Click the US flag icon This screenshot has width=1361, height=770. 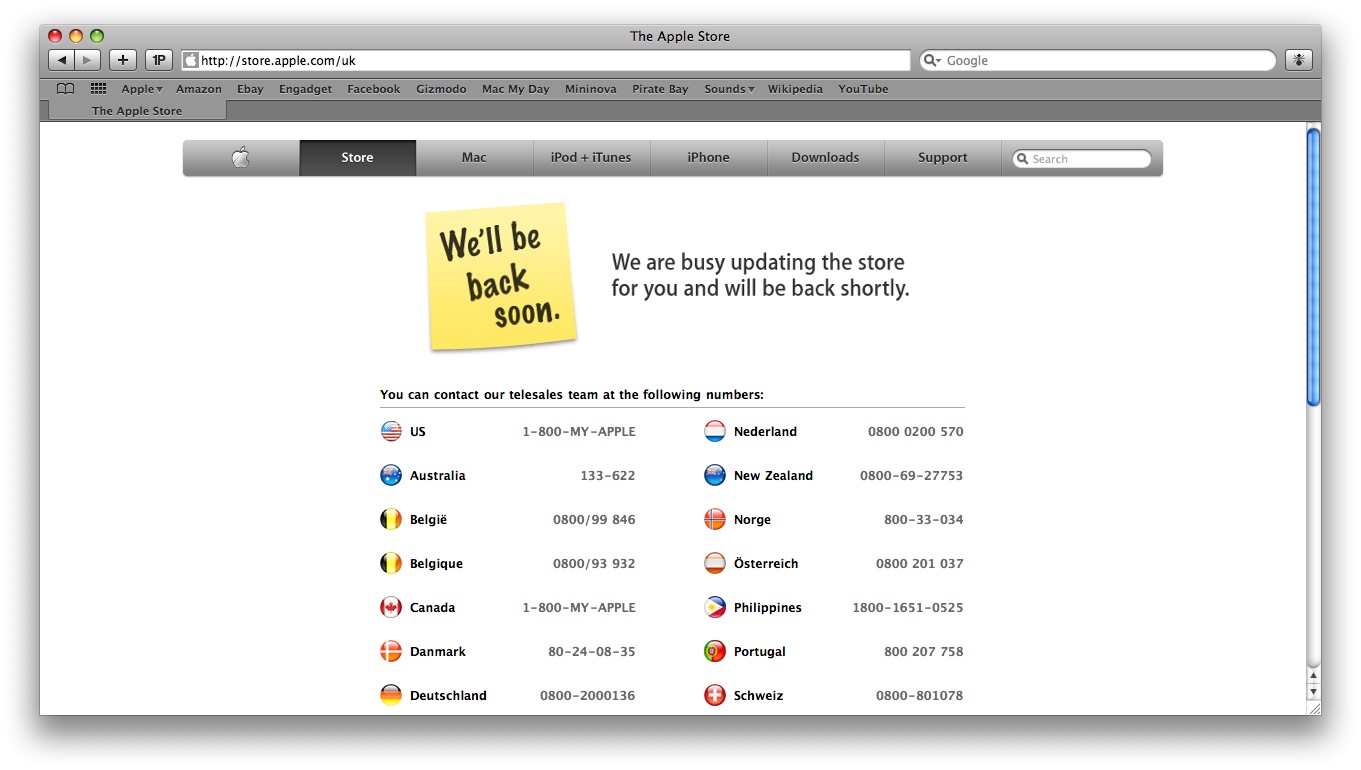(x=391, y=432)
